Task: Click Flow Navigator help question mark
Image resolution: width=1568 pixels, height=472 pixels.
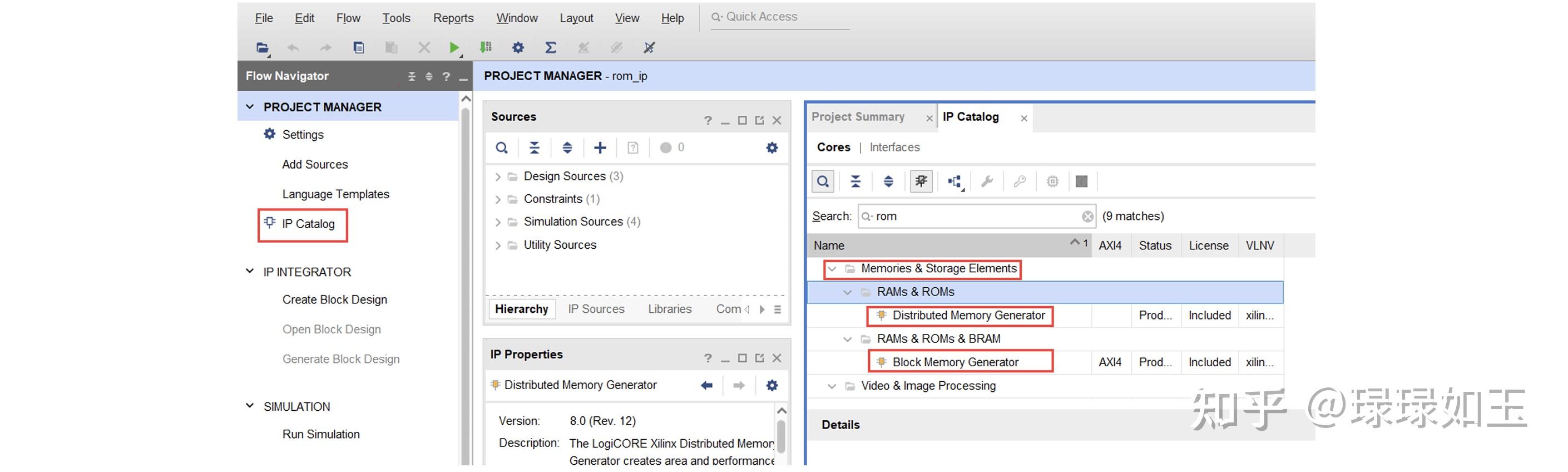Action: (x=446, y=77)
